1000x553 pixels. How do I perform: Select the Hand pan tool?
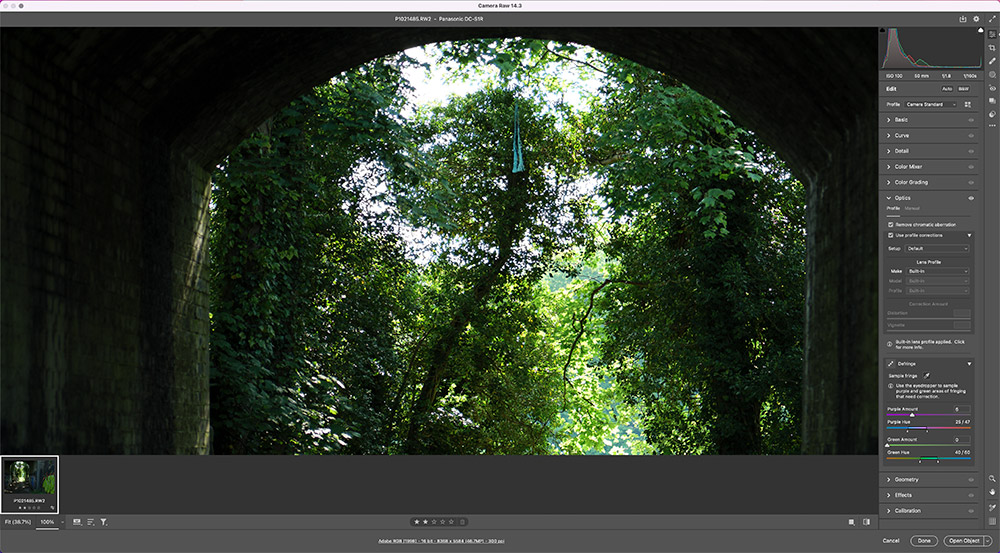pos(992,492)
